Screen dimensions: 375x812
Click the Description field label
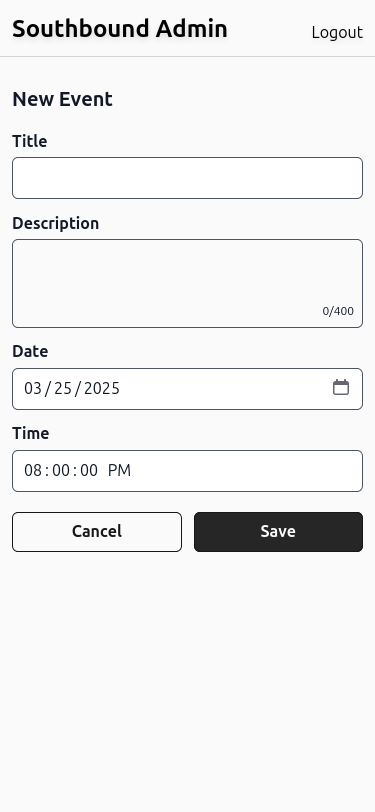tap(55, 223)
